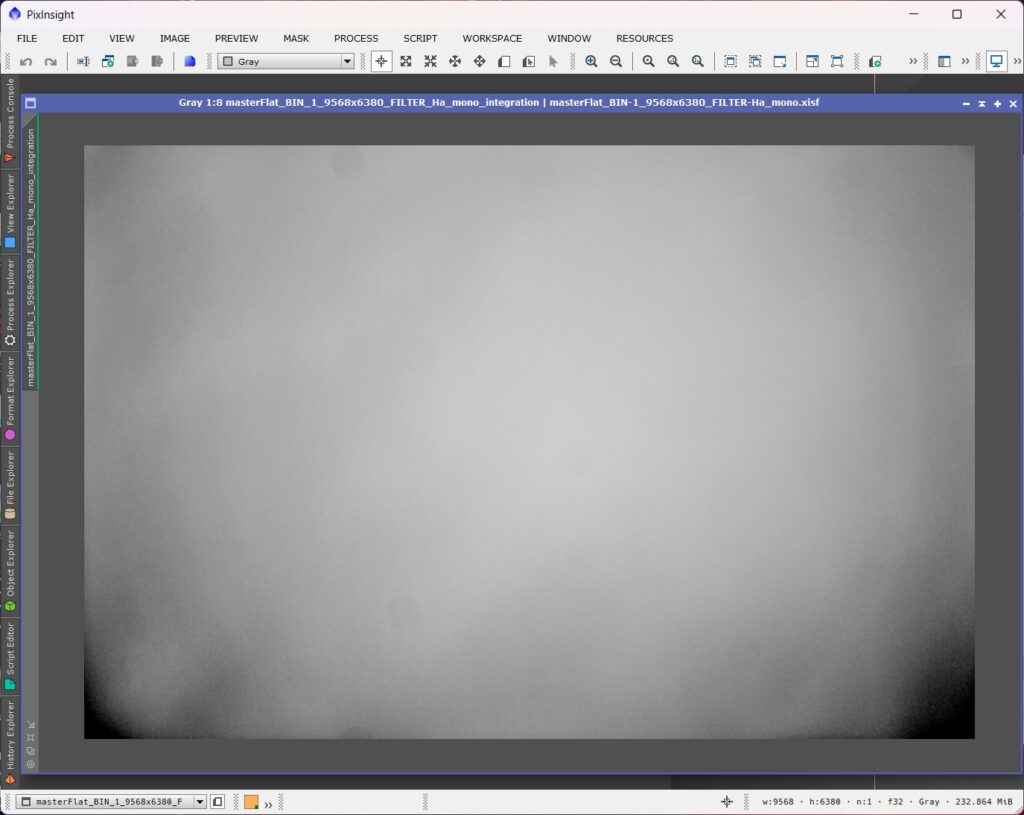Open the RESOURCES menu
This screenshot has height=815, width=1024.
pyautogui.click(x=645, y=39)
